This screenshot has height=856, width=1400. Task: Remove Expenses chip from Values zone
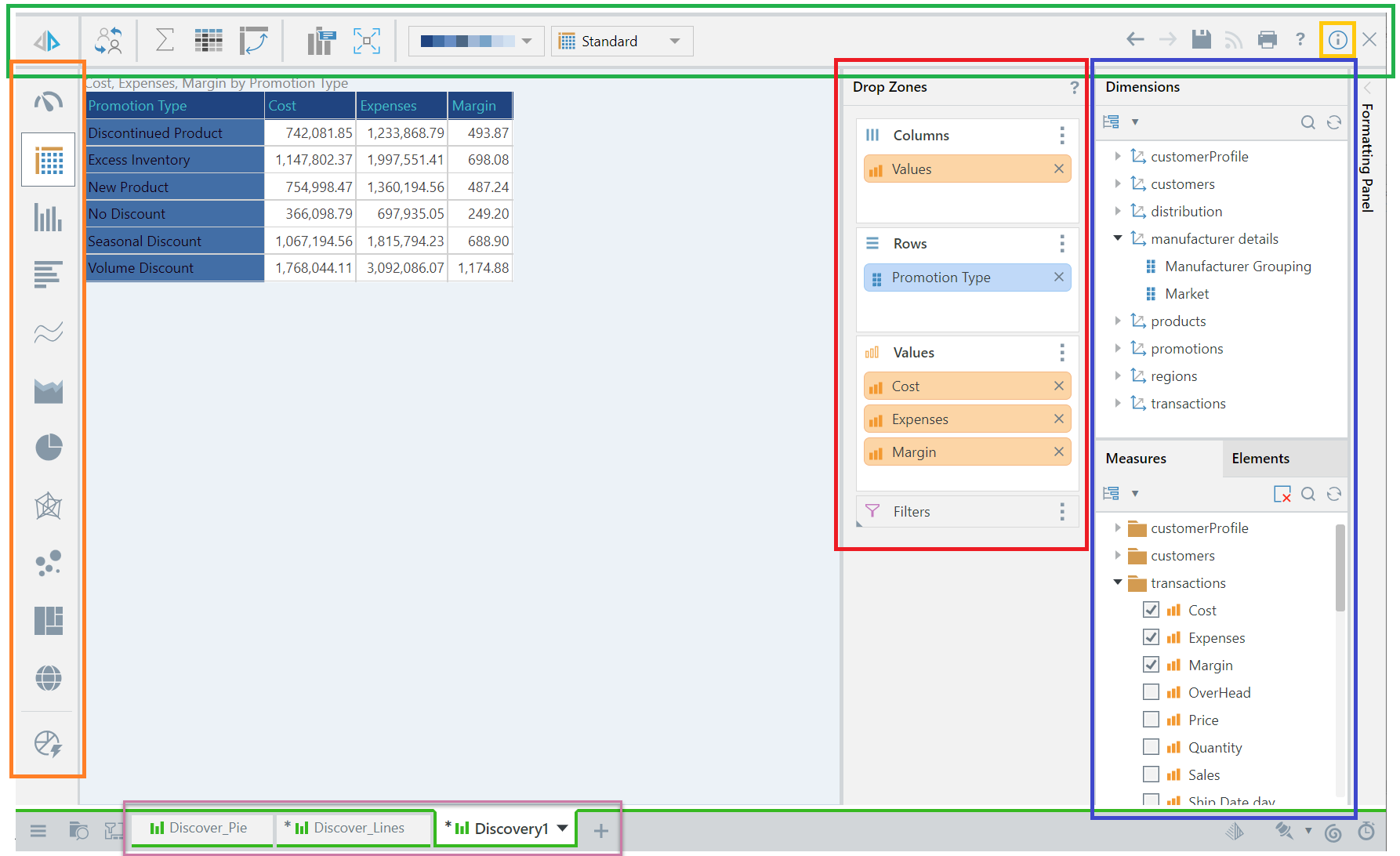[1058, 419]
